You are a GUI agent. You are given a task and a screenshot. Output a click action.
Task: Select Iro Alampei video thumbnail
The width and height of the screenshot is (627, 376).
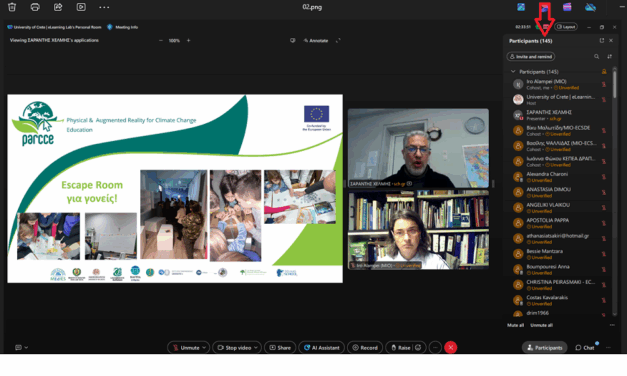tap(418, 230)
